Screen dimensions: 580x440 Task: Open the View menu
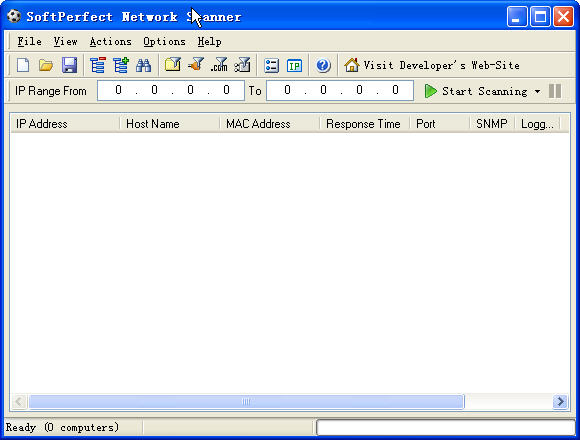tap(65, 42)
